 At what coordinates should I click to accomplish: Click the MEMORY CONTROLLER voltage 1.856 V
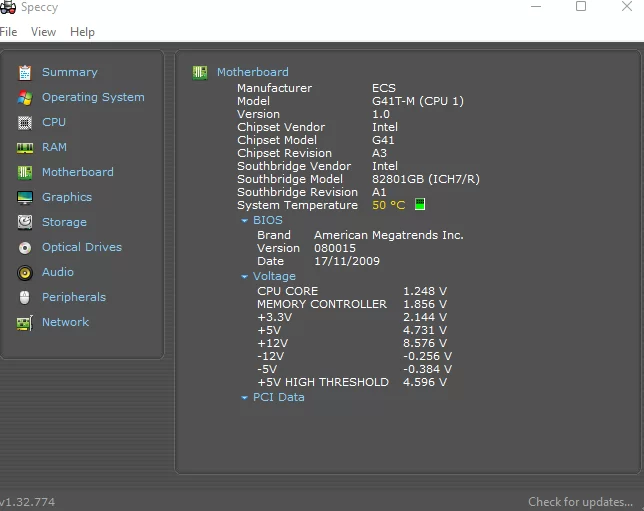[x=425, y=304]
